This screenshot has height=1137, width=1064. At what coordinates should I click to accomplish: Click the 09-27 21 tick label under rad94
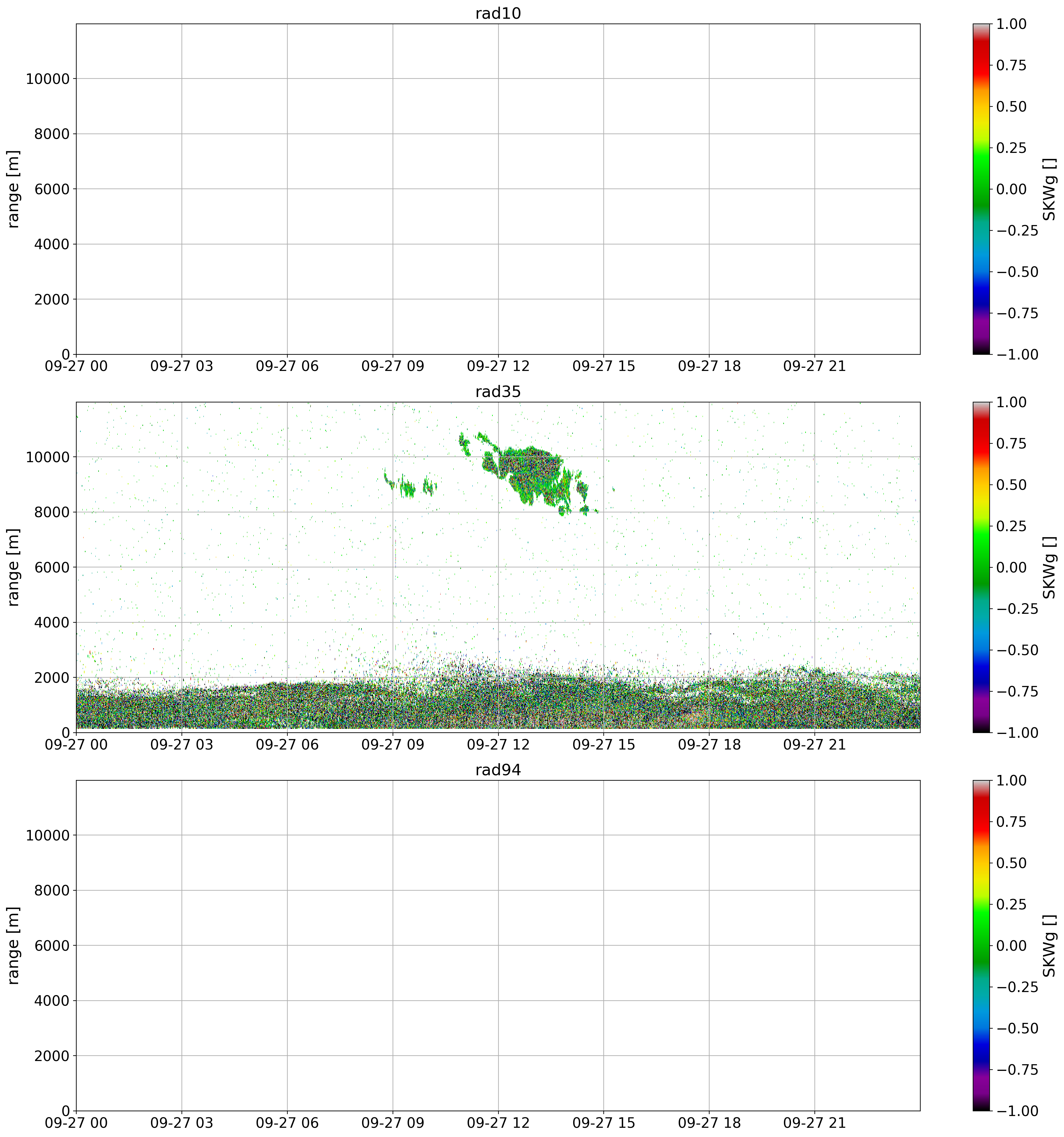pos(814,1123)
